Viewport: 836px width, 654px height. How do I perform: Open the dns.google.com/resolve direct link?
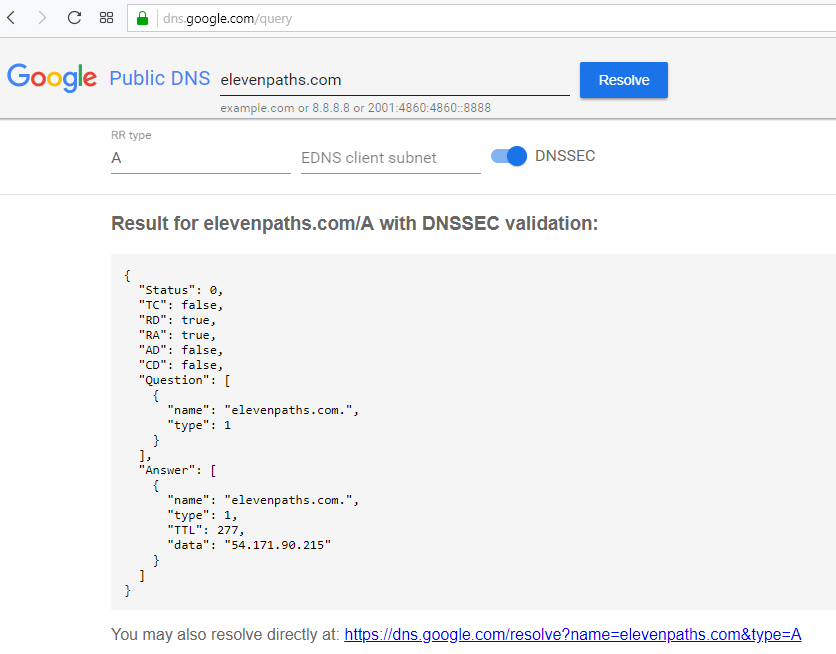572,634
